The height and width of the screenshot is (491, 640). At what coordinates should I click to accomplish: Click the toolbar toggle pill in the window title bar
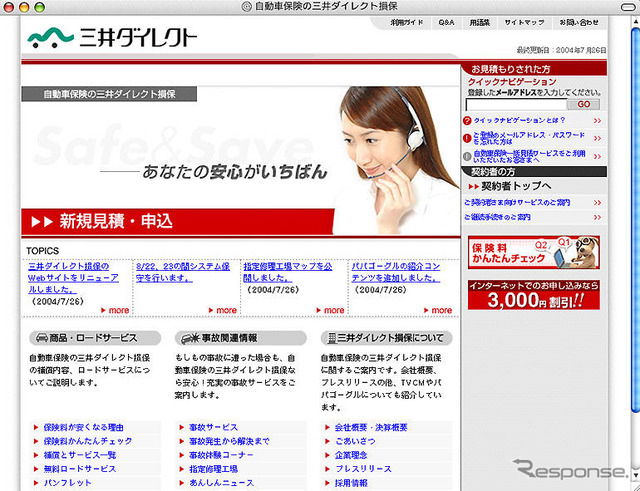tap(628, 7)
